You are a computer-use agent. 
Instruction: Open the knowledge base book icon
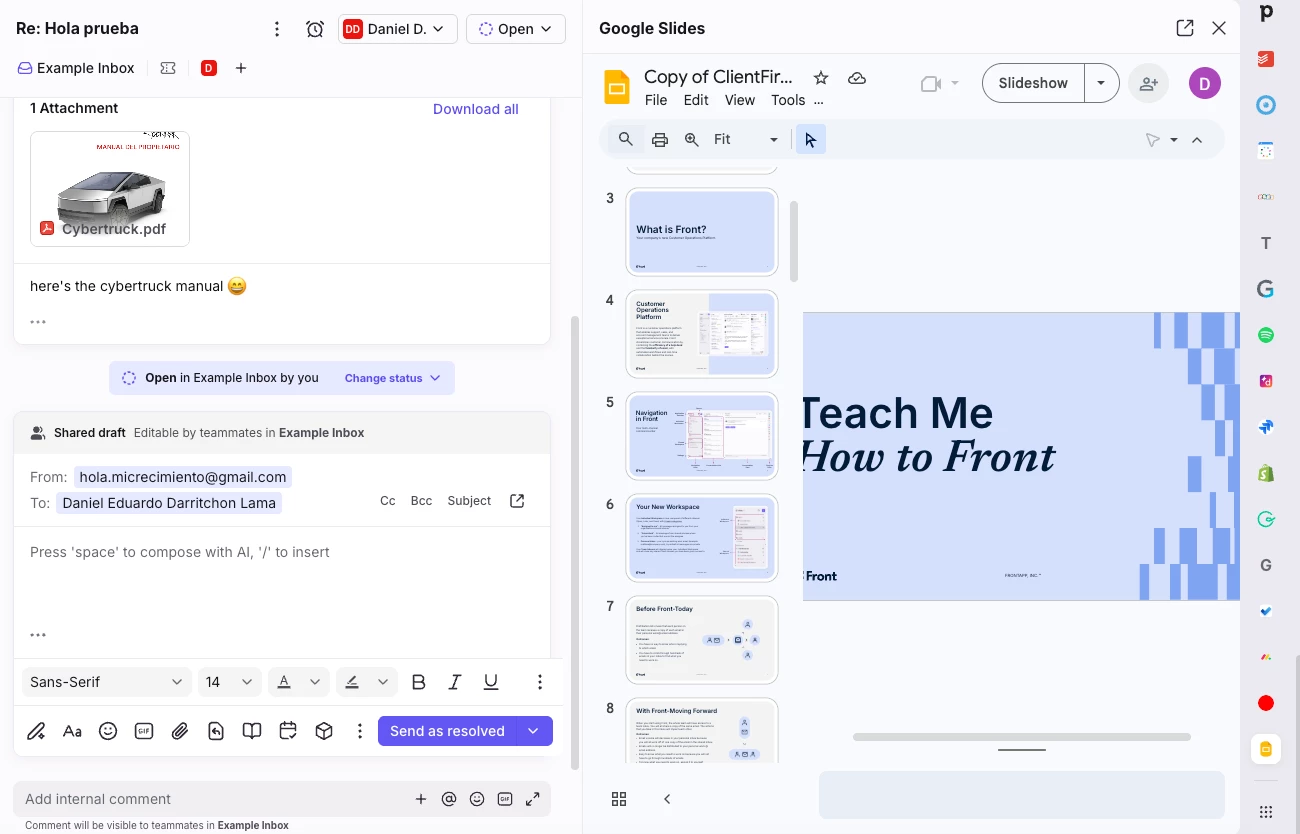252,731
